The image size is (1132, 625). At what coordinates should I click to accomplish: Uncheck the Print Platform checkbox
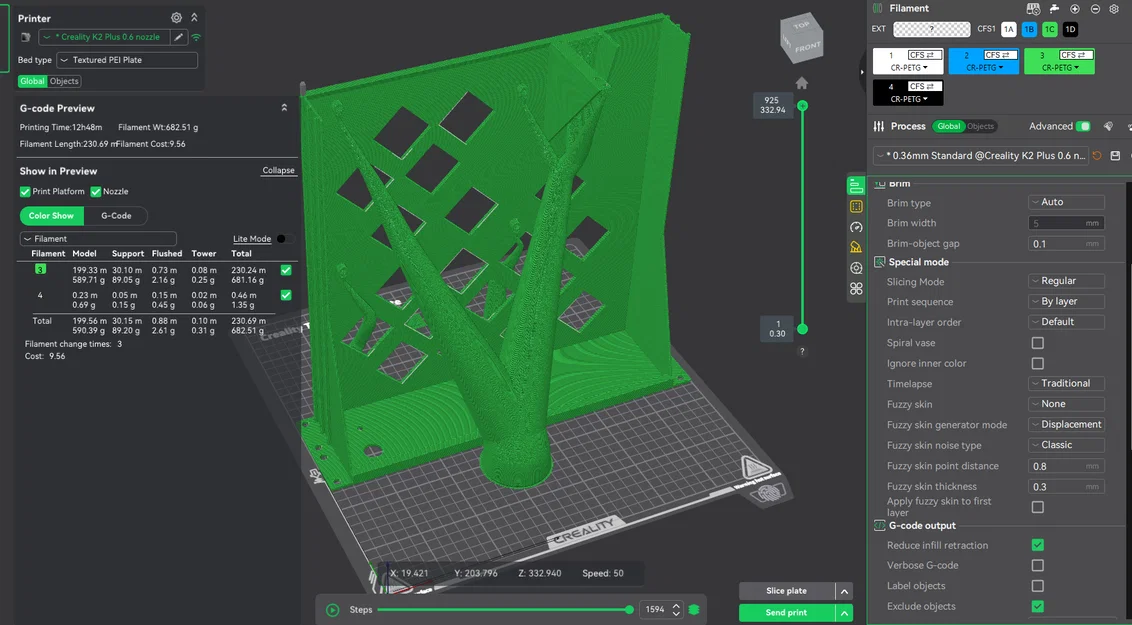point(25,192)
